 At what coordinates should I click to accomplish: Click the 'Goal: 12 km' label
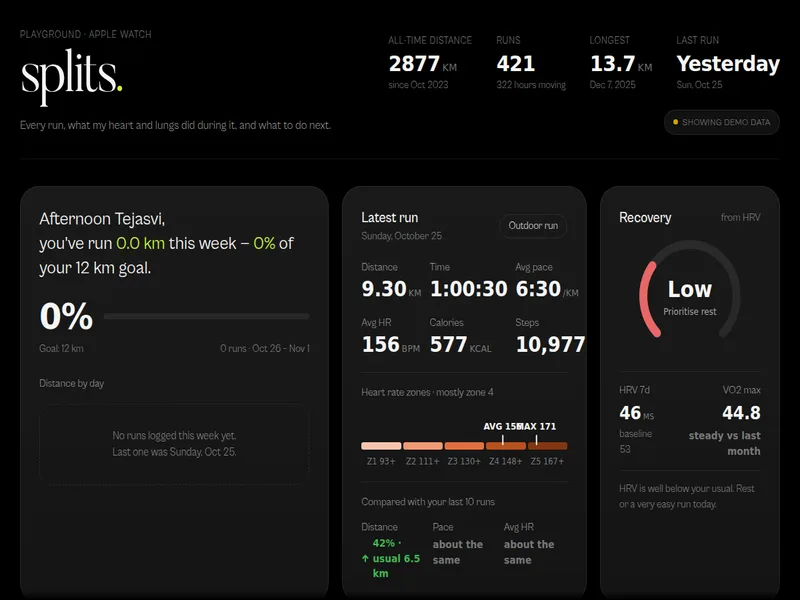point(61,348)
